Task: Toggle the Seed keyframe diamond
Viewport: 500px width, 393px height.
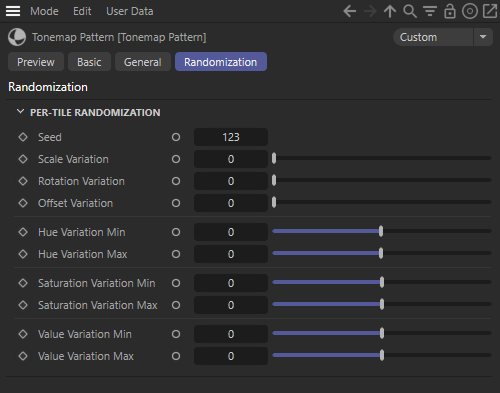Action: 23,137
